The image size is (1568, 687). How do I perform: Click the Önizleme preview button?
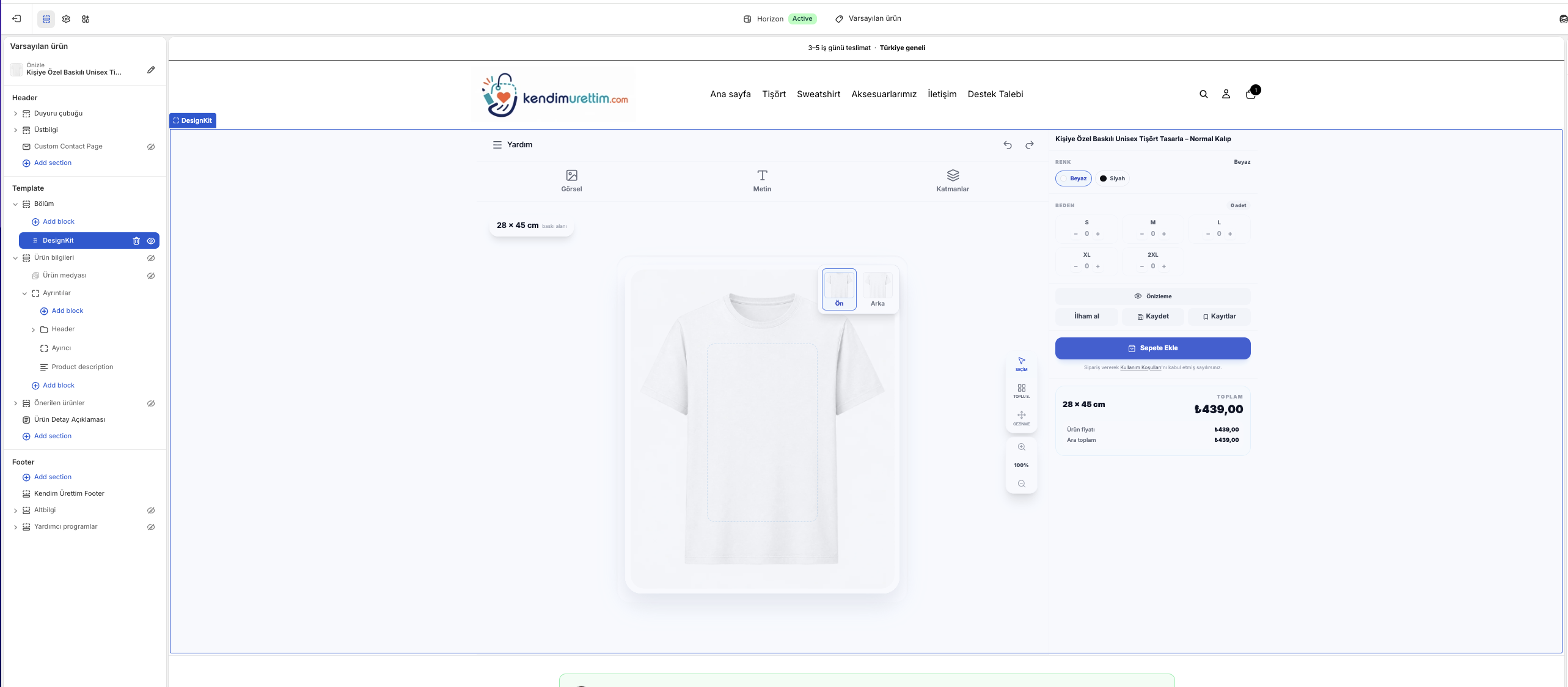point(1152,296)
